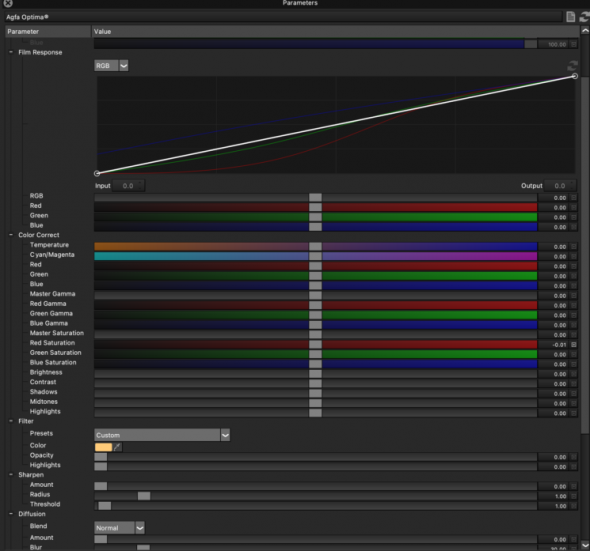Click the reset arrows icon at top right

click(584, 17)
